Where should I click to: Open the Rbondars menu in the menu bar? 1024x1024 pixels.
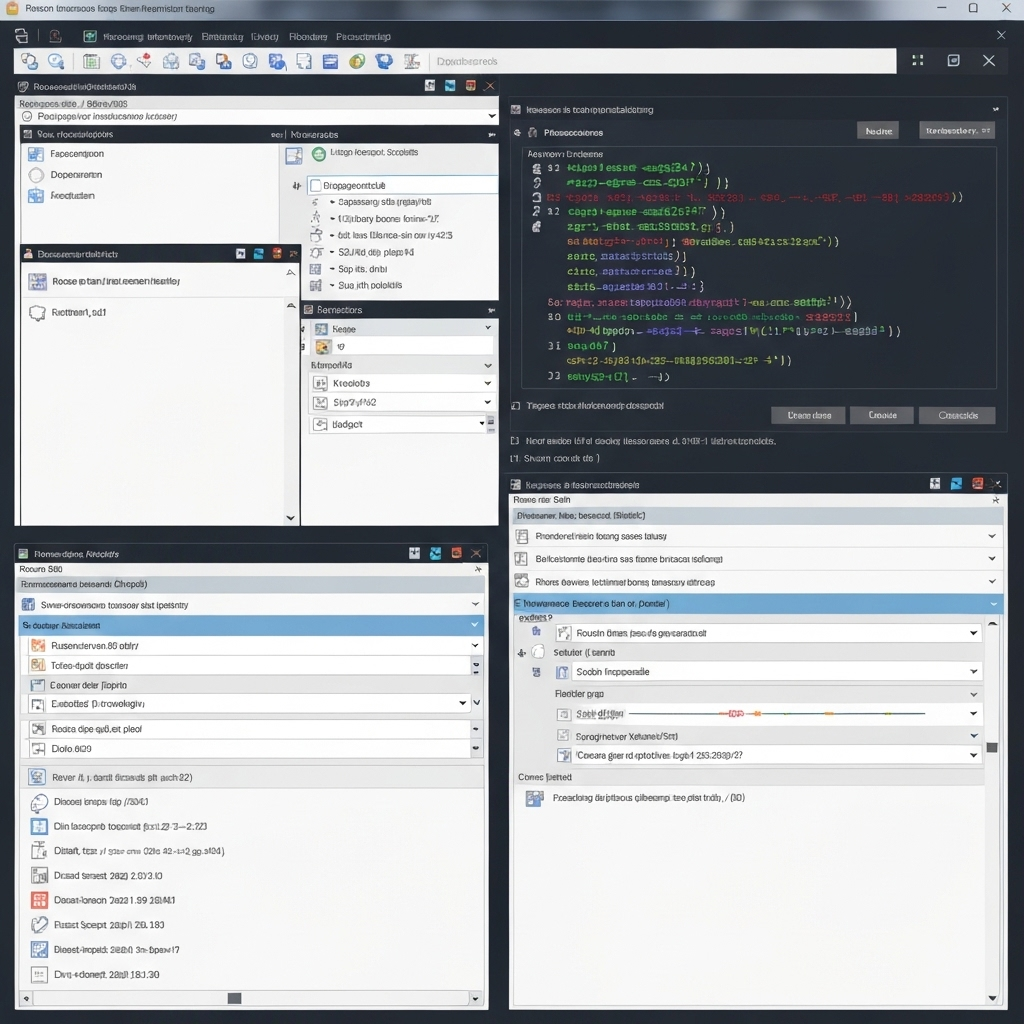(307, 36)
